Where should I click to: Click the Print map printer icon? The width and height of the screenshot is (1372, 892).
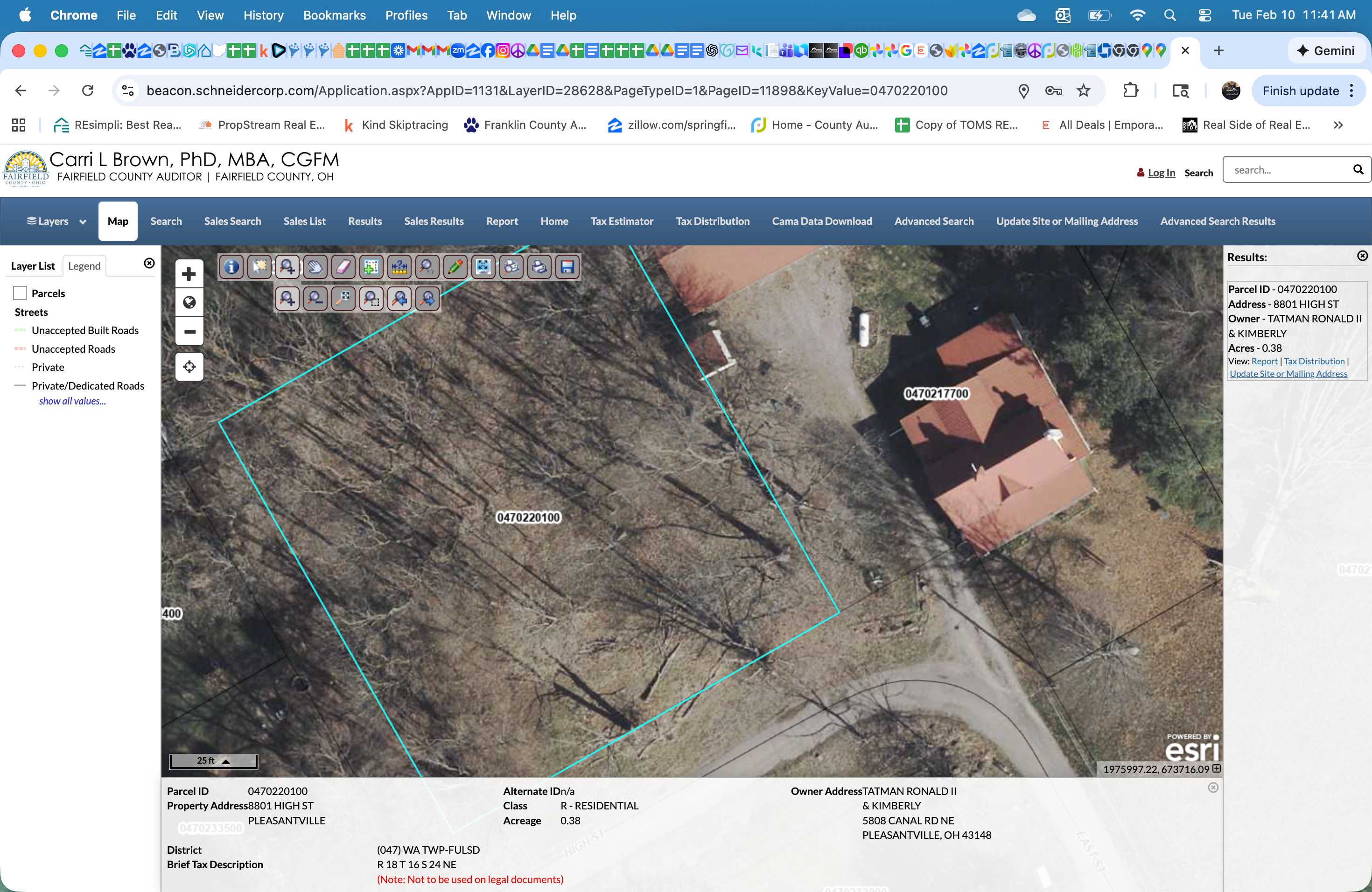pyautogui.click(x=539, y=267)
